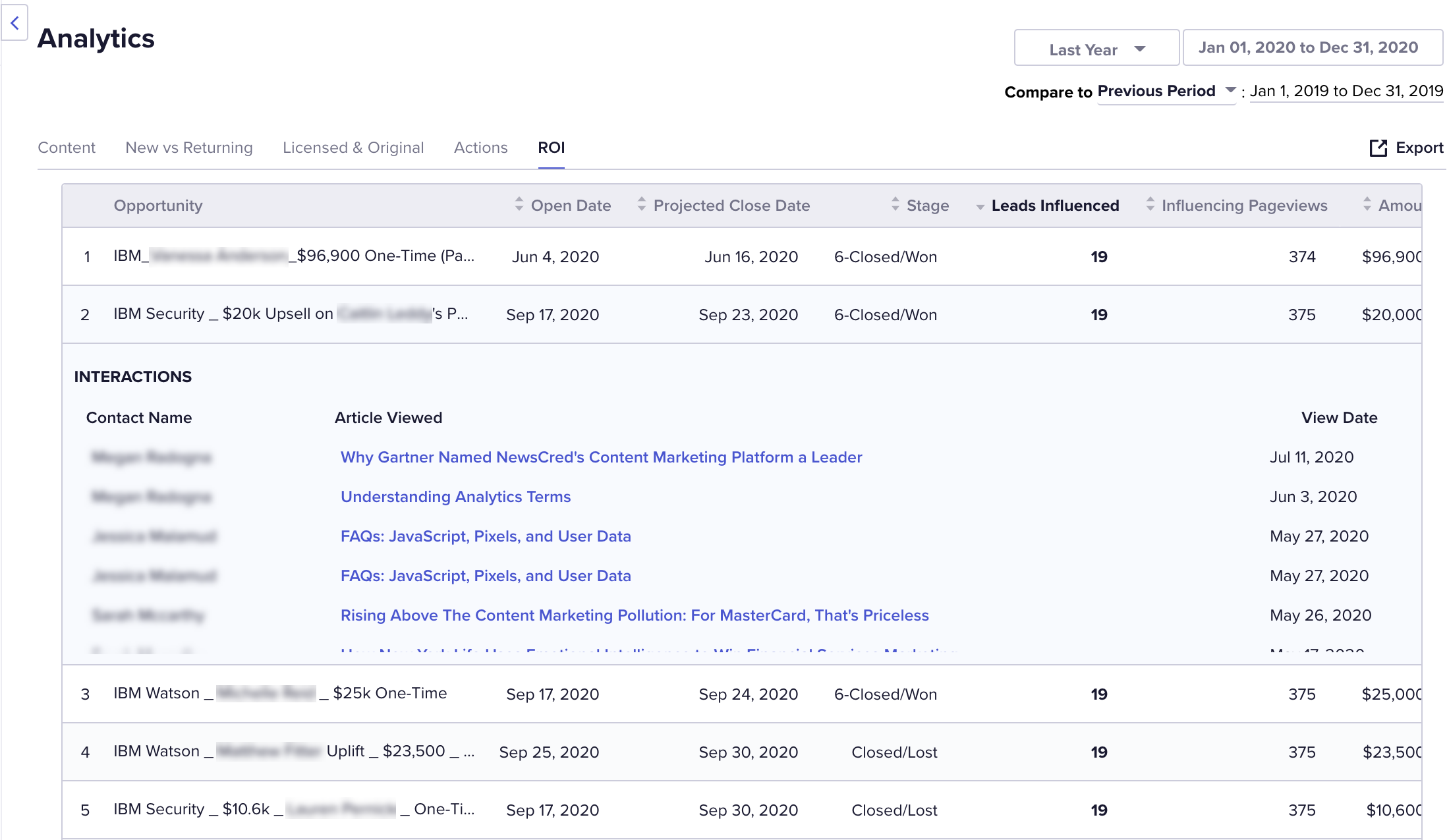Open article Why Gartner Named NewsCred's Content Marketing Platform
1447x840 pixels.
tap(601, 457)
